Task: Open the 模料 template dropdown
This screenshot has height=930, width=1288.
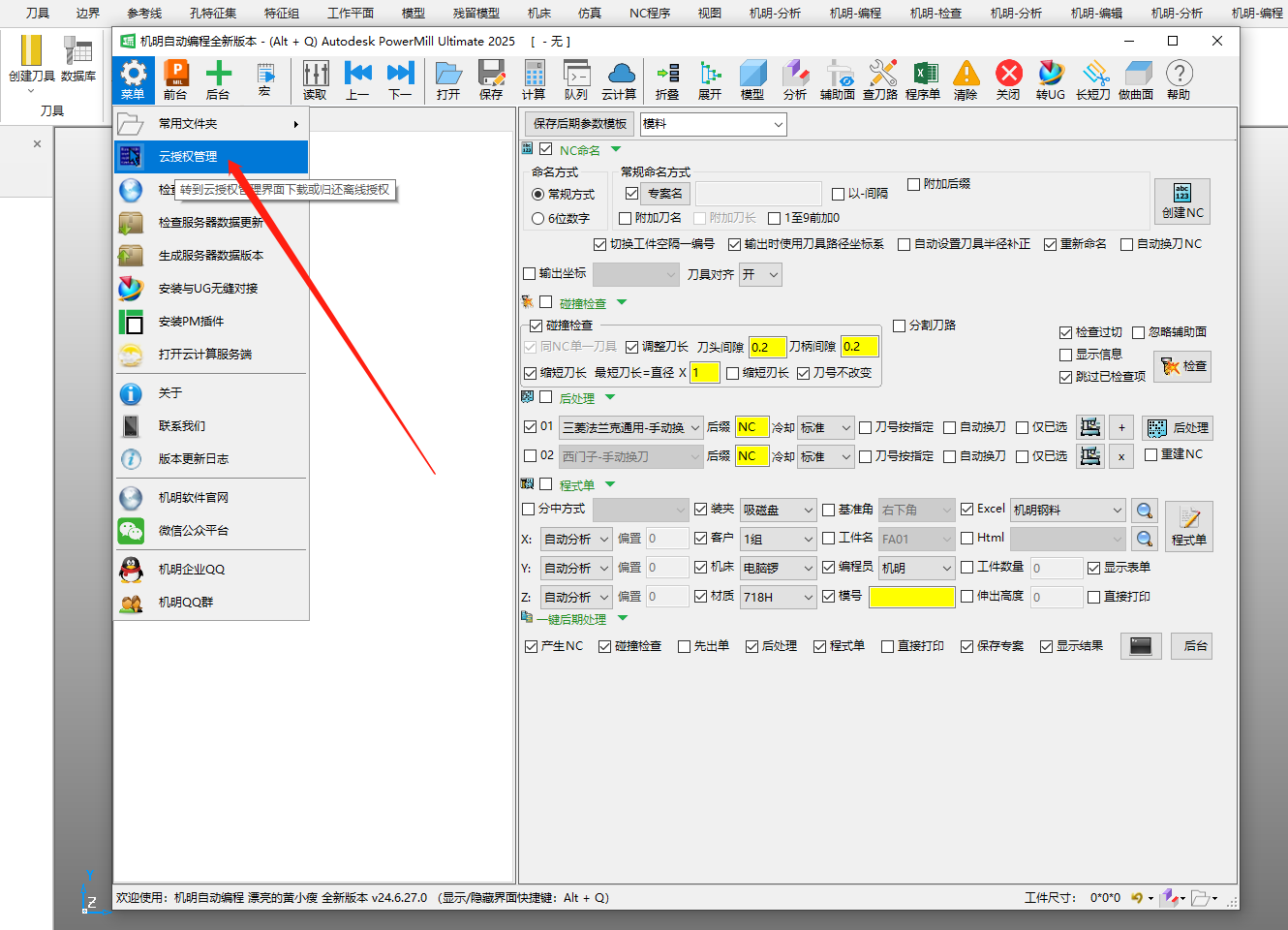Action: [713, 124]
